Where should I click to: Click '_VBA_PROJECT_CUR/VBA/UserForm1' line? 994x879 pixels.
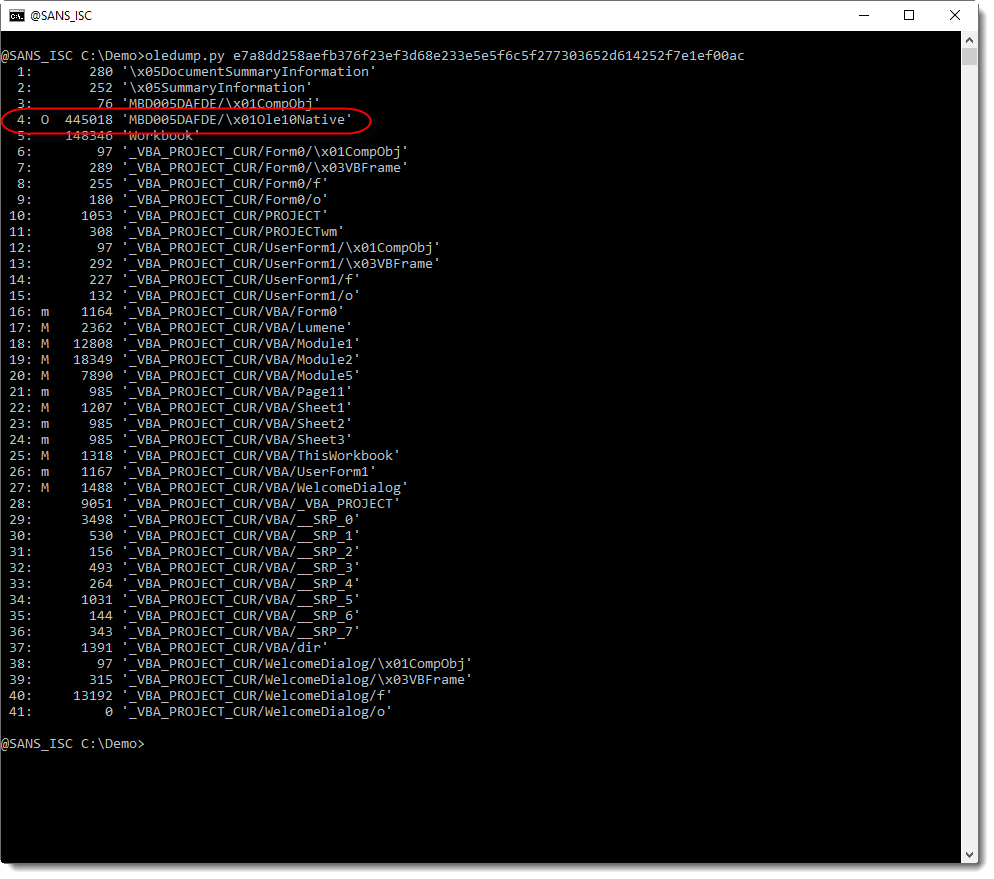click(x=193, y=472)
